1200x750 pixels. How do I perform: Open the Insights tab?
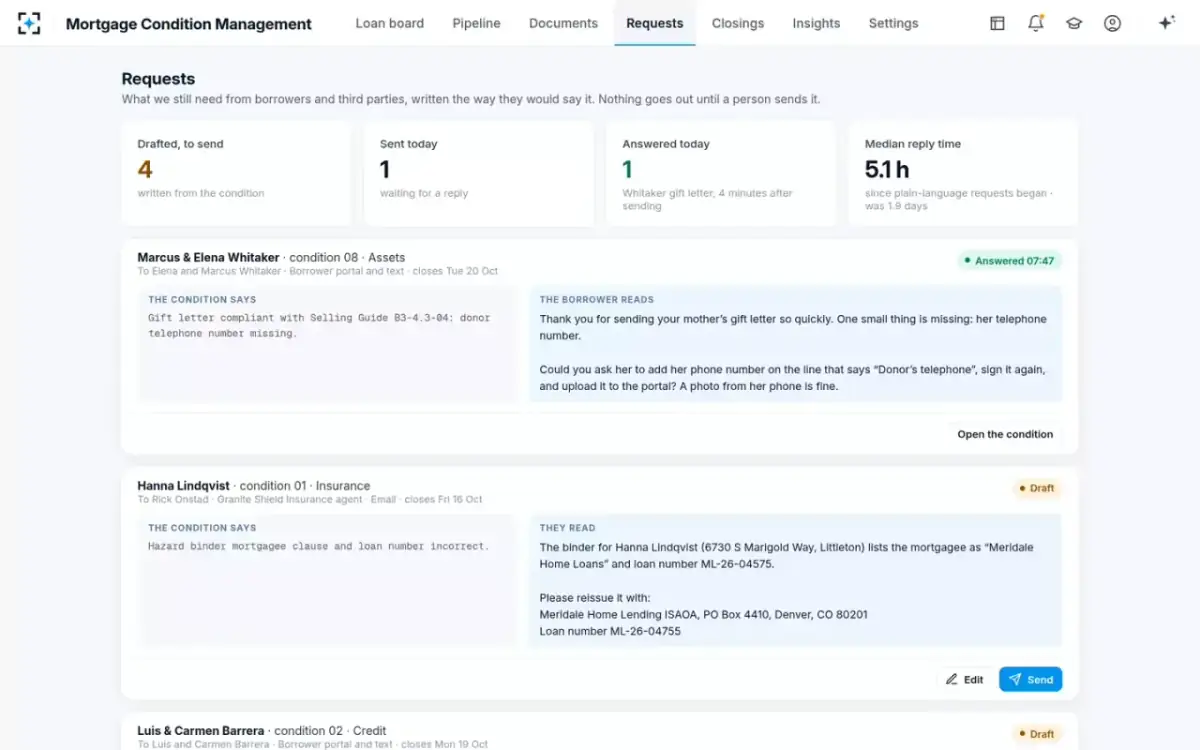816,23
